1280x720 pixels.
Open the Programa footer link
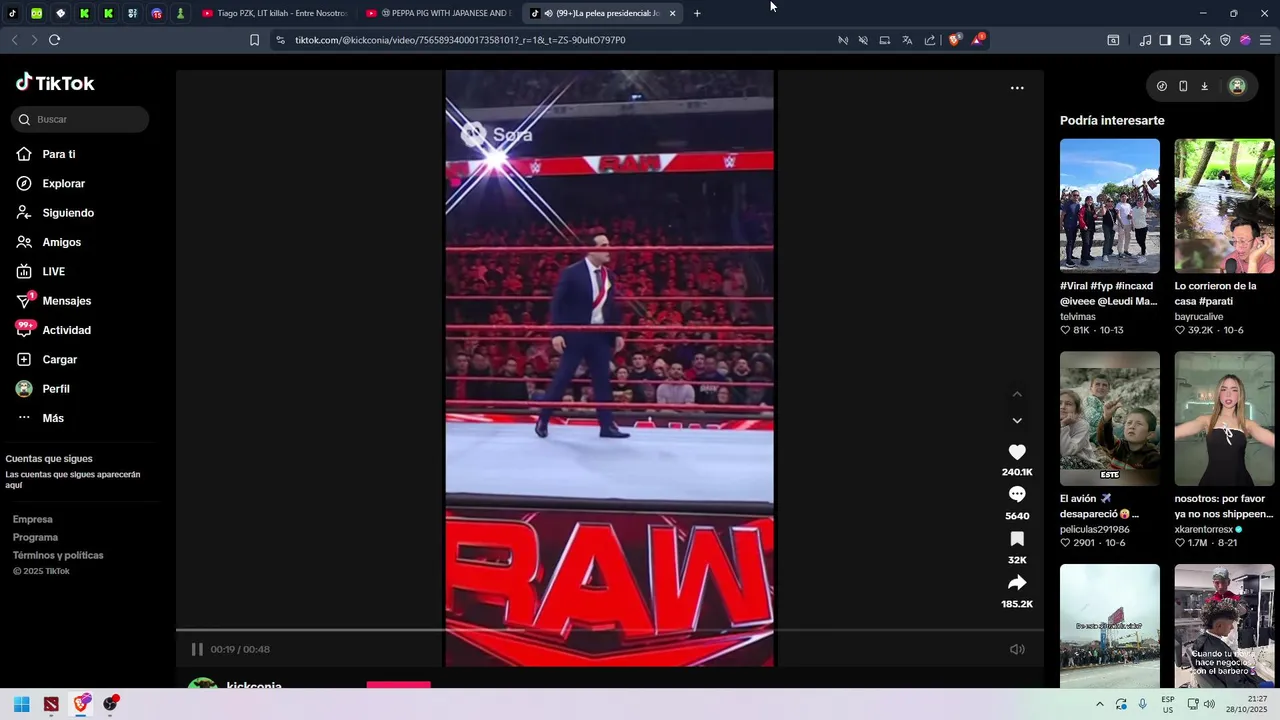35,537
